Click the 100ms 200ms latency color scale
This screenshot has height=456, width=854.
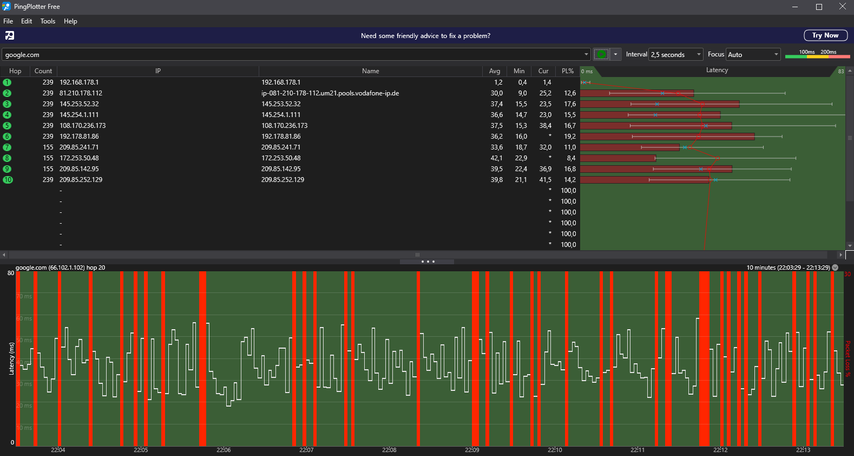tap(817, 55)
